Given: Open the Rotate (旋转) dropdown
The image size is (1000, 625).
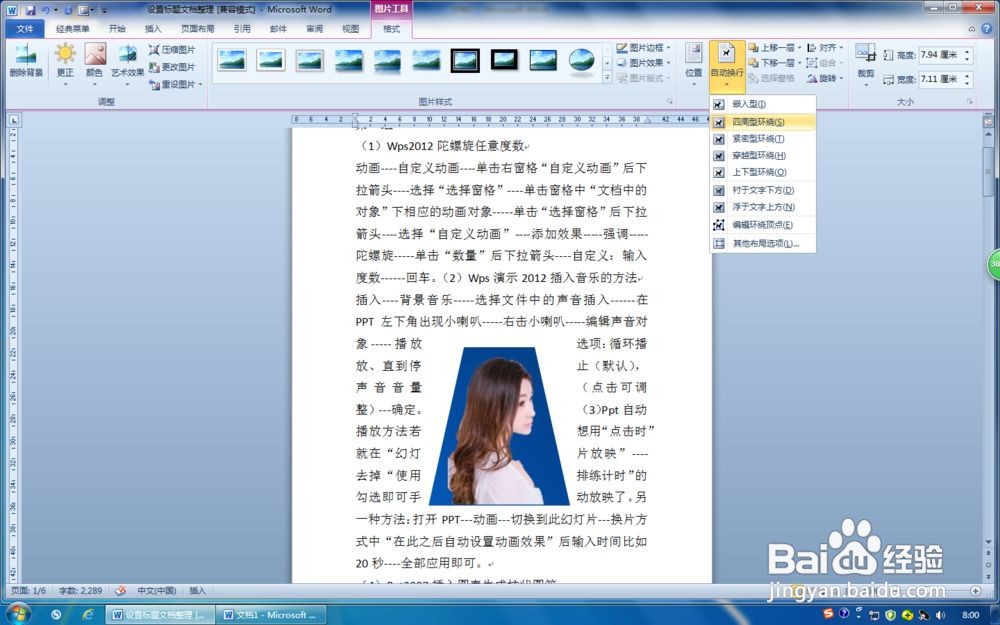Looking at the screenshot, I should tap(825, 78).
